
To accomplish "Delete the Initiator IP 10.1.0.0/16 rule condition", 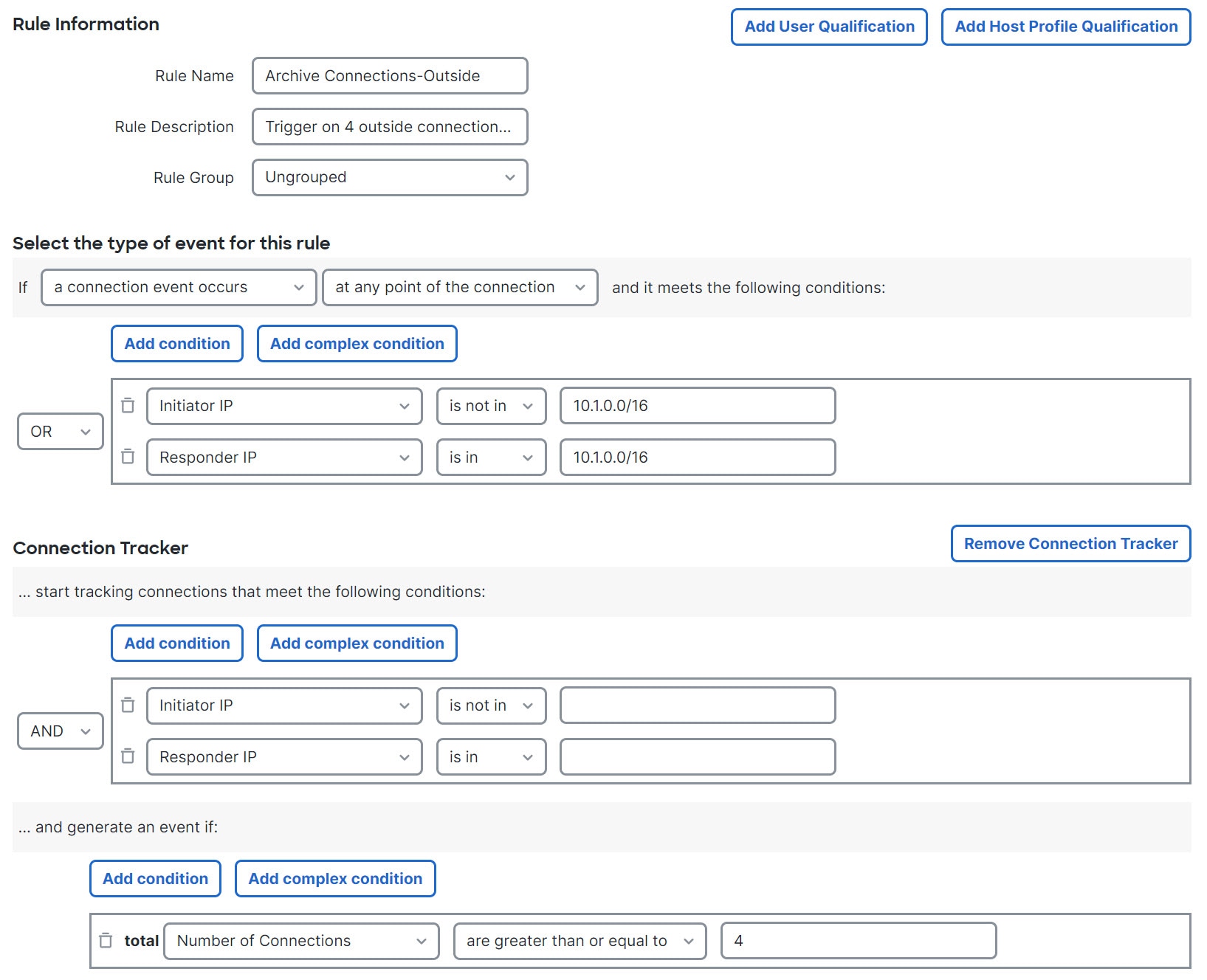I will pos(128,405).
